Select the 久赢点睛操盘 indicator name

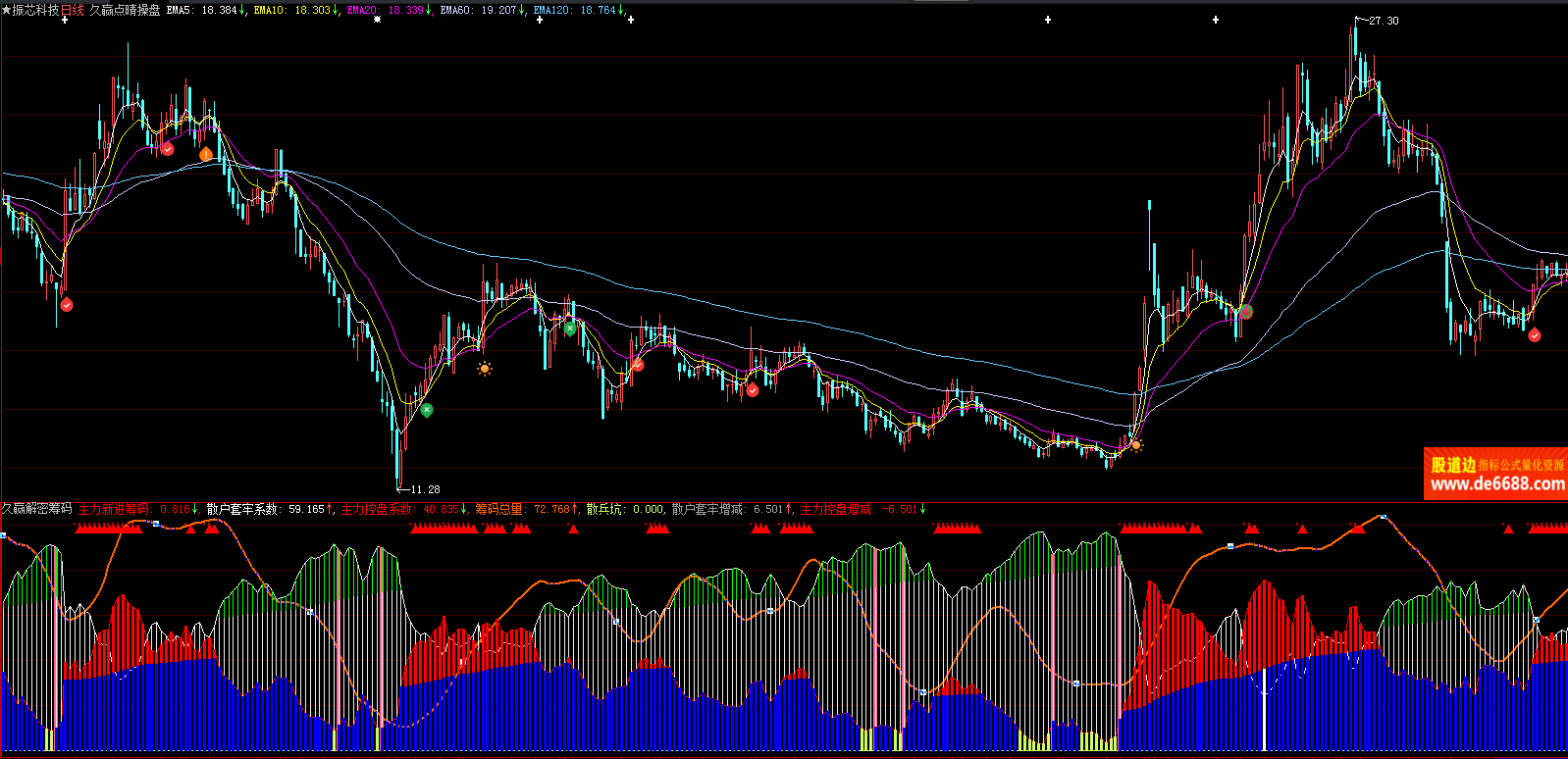(x=125, y=10)
